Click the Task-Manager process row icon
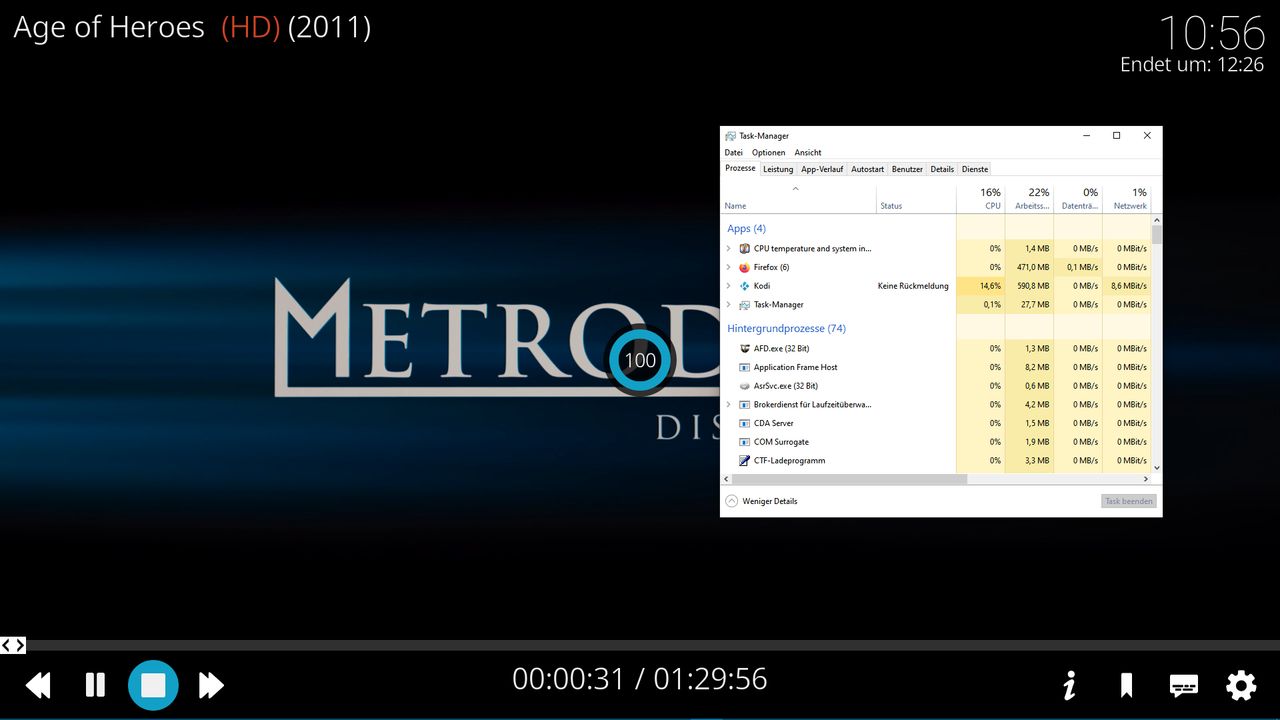The image size is (1280, 720). click(744, 304)
